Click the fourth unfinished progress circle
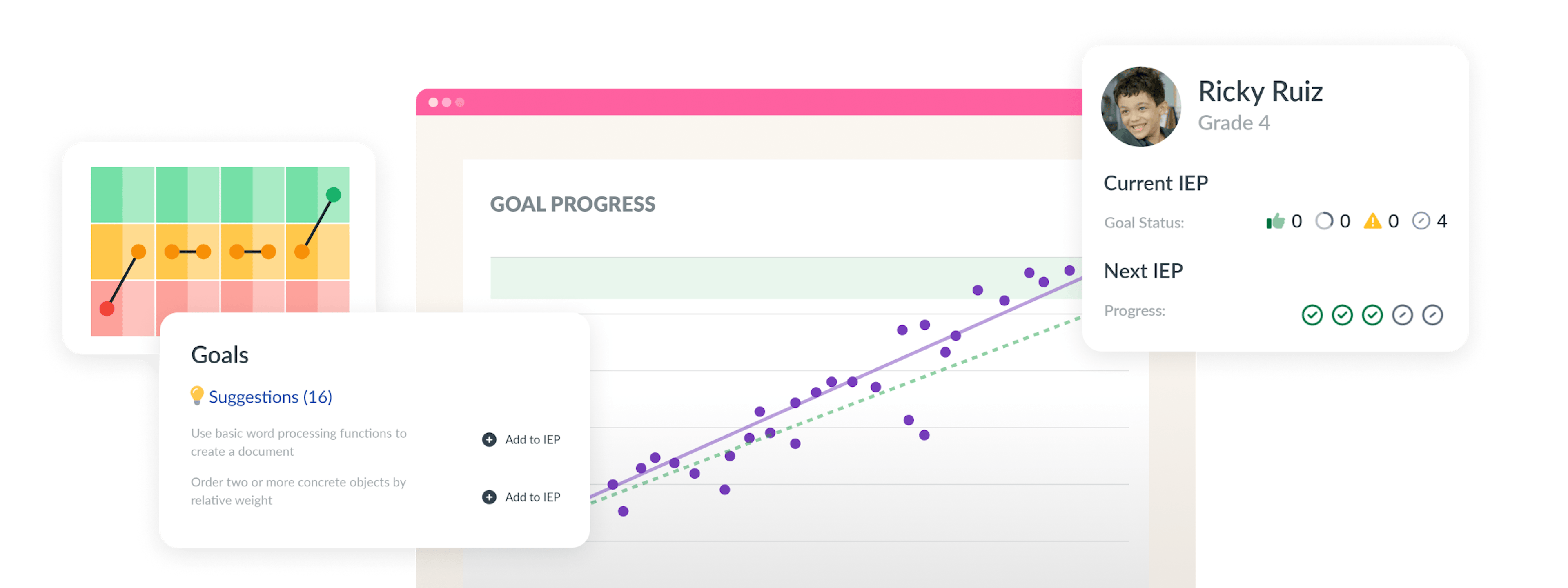The image size is (1568, 588). coord(1403,315)
